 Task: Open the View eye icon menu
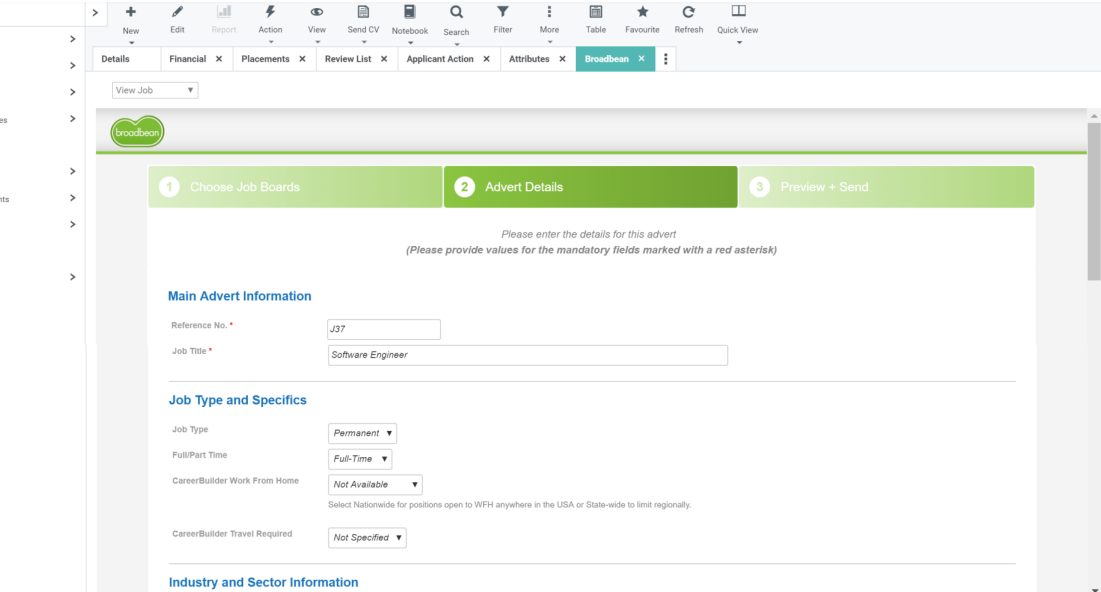317,12
